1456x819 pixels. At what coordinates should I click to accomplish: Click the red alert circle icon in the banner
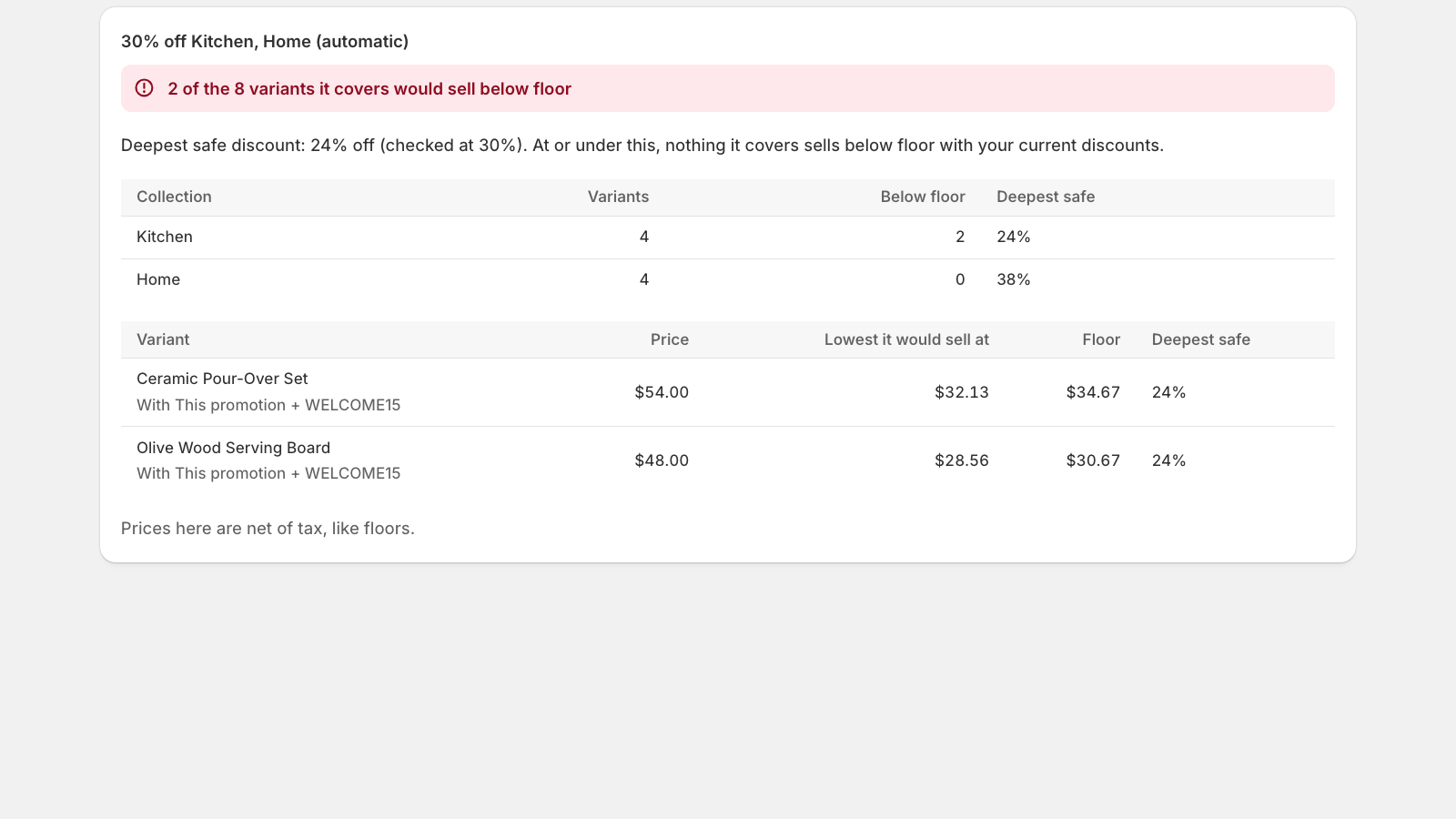click(x=144, y=88)
